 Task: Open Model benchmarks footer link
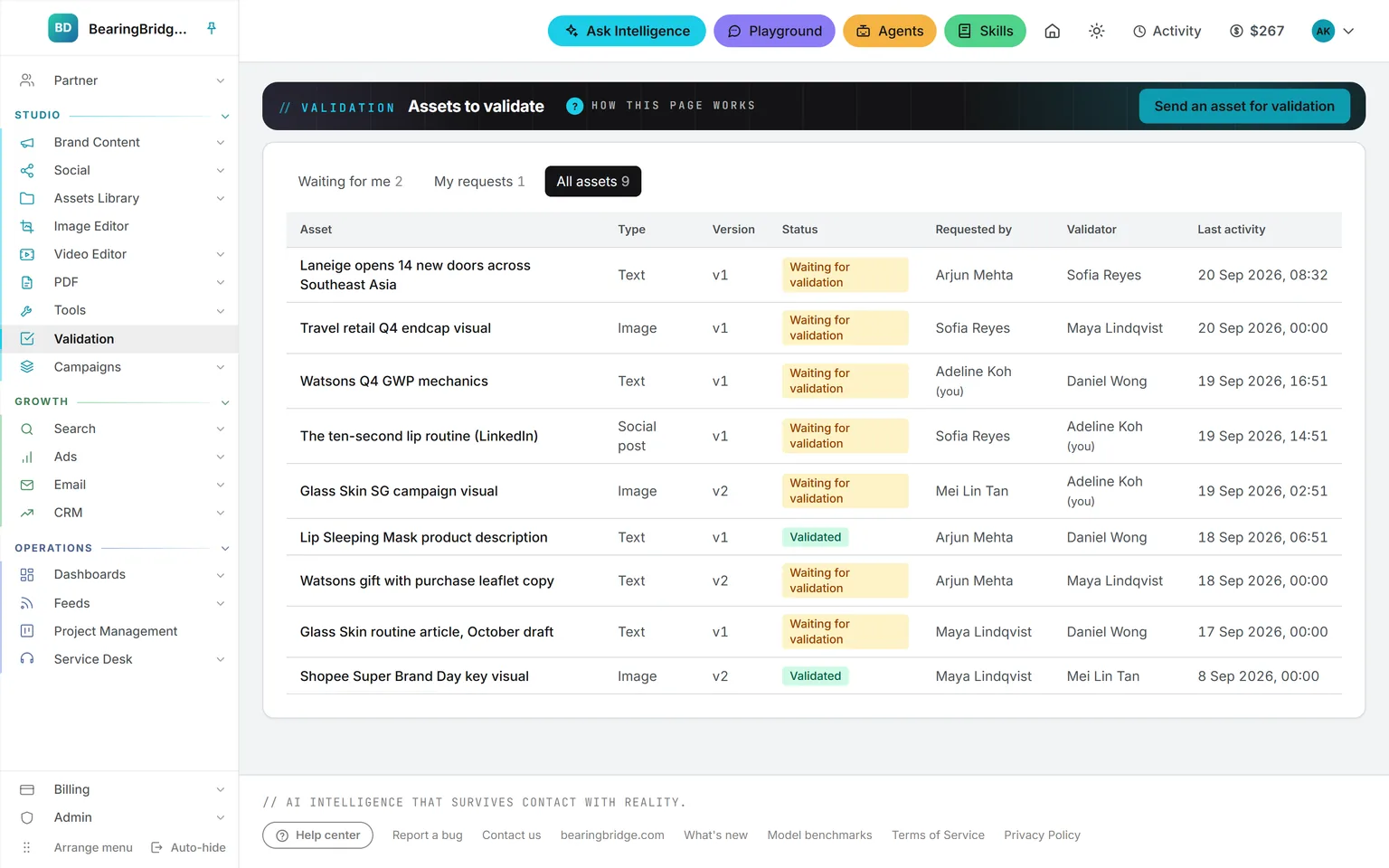tap(819, 835)
